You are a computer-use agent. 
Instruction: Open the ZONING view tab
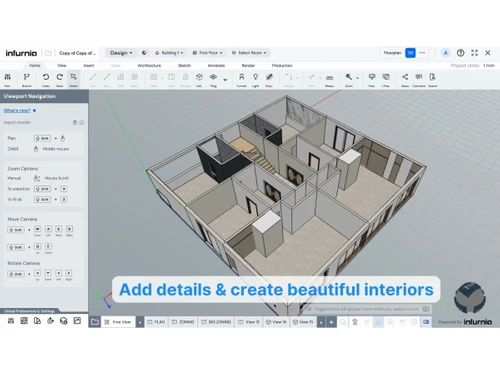point(183,322)
